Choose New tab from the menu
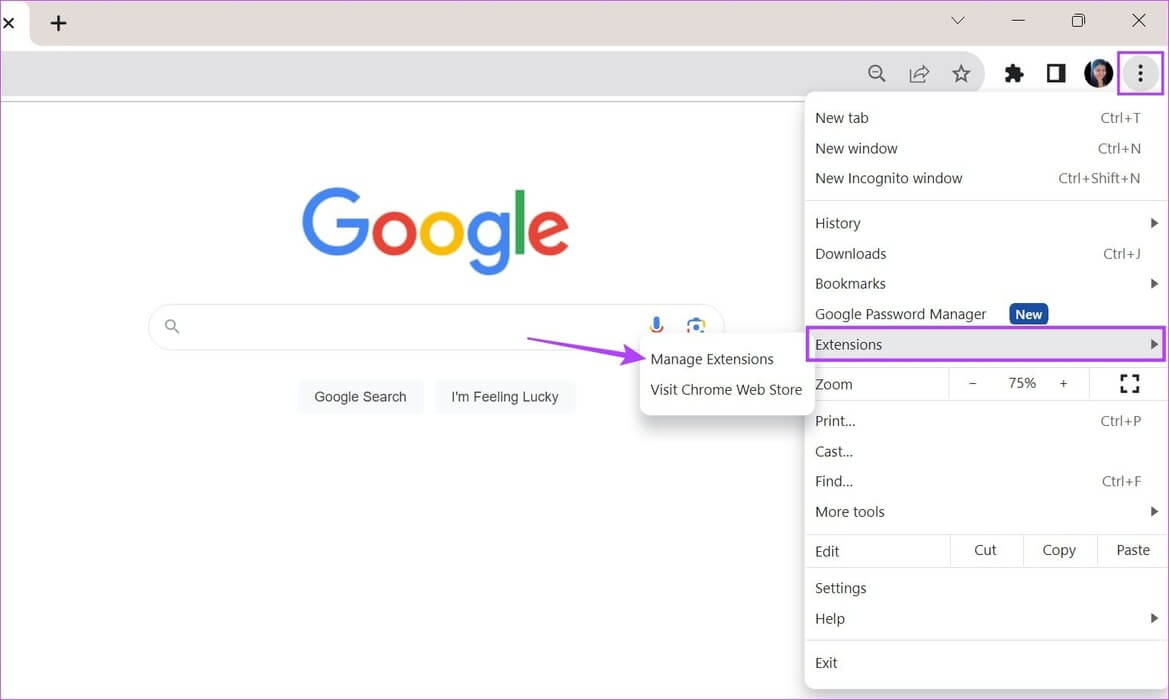This screenshot has width=1169, height=700. [x=986, y=118]
